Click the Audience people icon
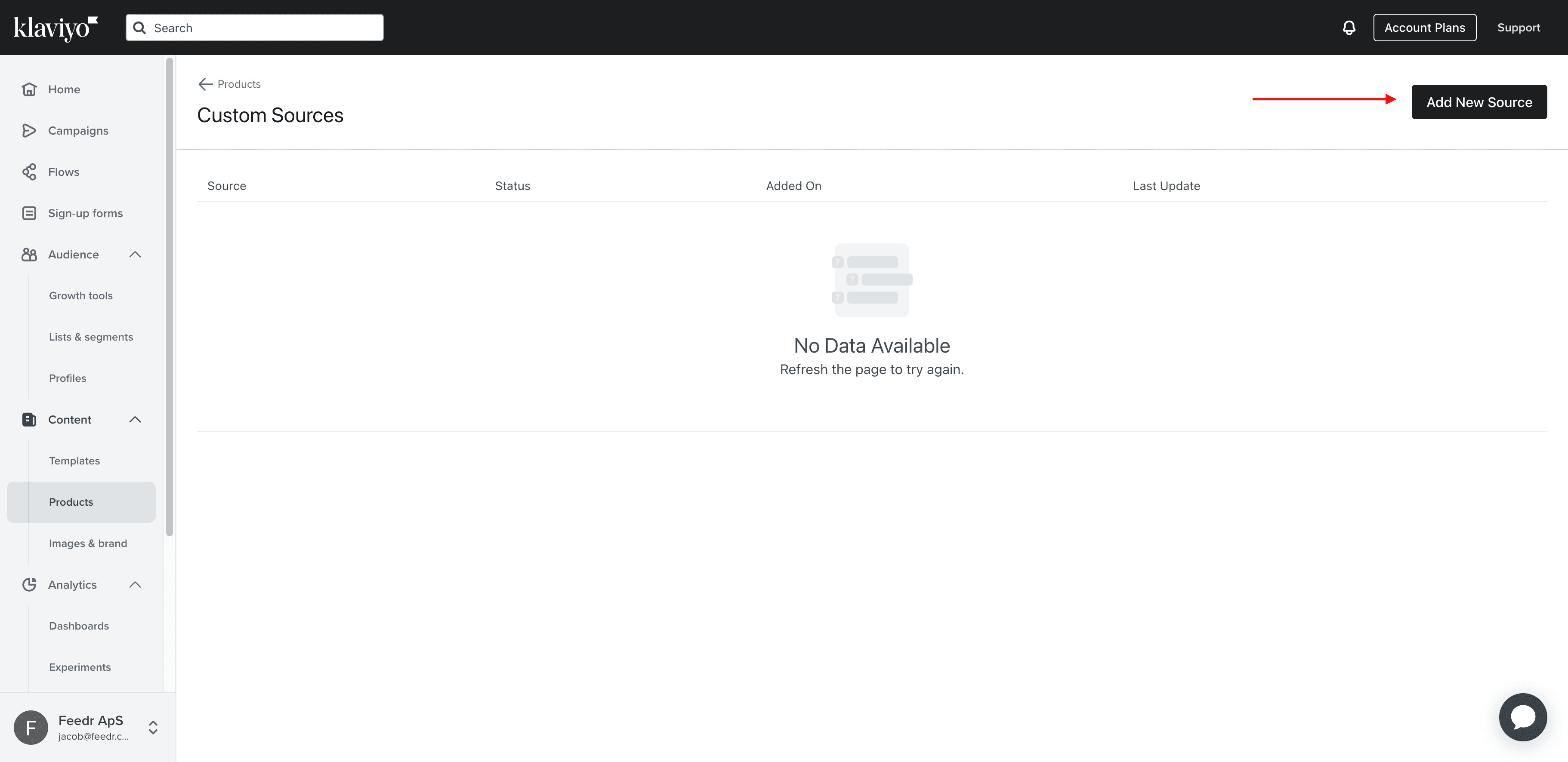 (30, 254)
